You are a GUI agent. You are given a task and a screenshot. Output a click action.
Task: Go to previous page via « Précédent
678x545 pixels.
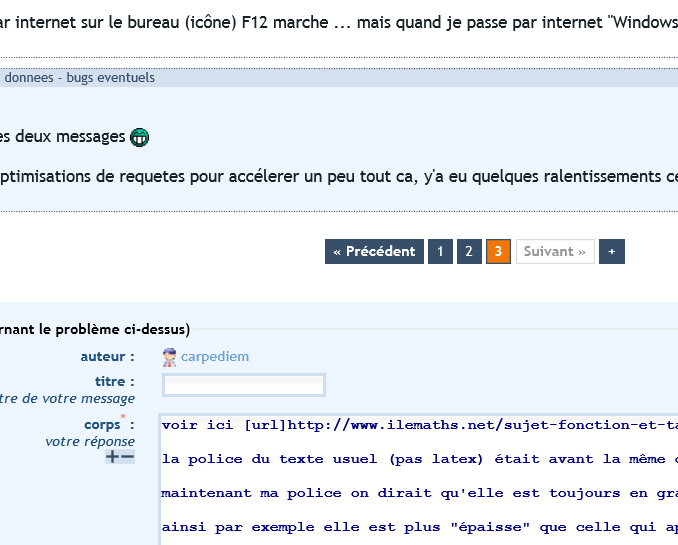(x=374, y=252)
